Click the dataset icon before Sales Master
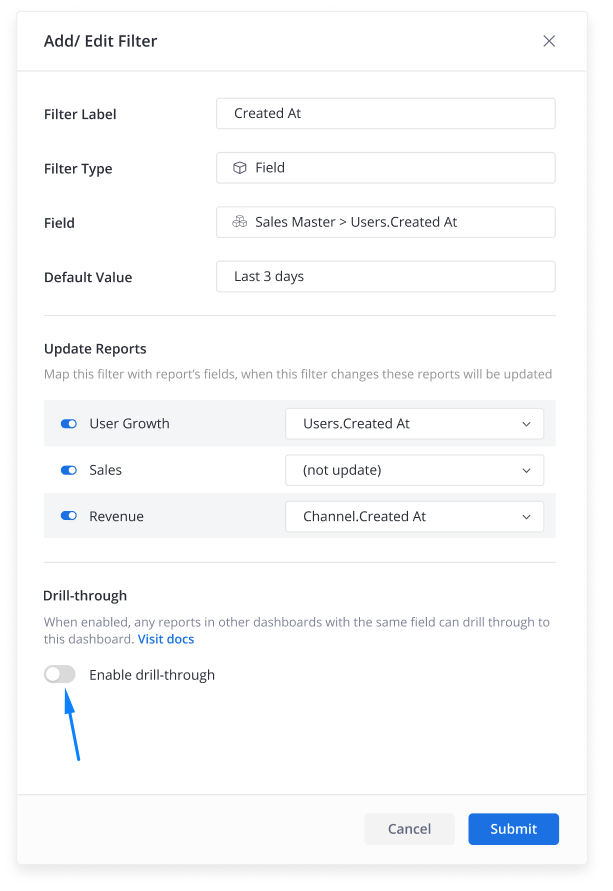The height and width of the screenshot is (891, 613). pyautogui.click(x=240, y=222)
